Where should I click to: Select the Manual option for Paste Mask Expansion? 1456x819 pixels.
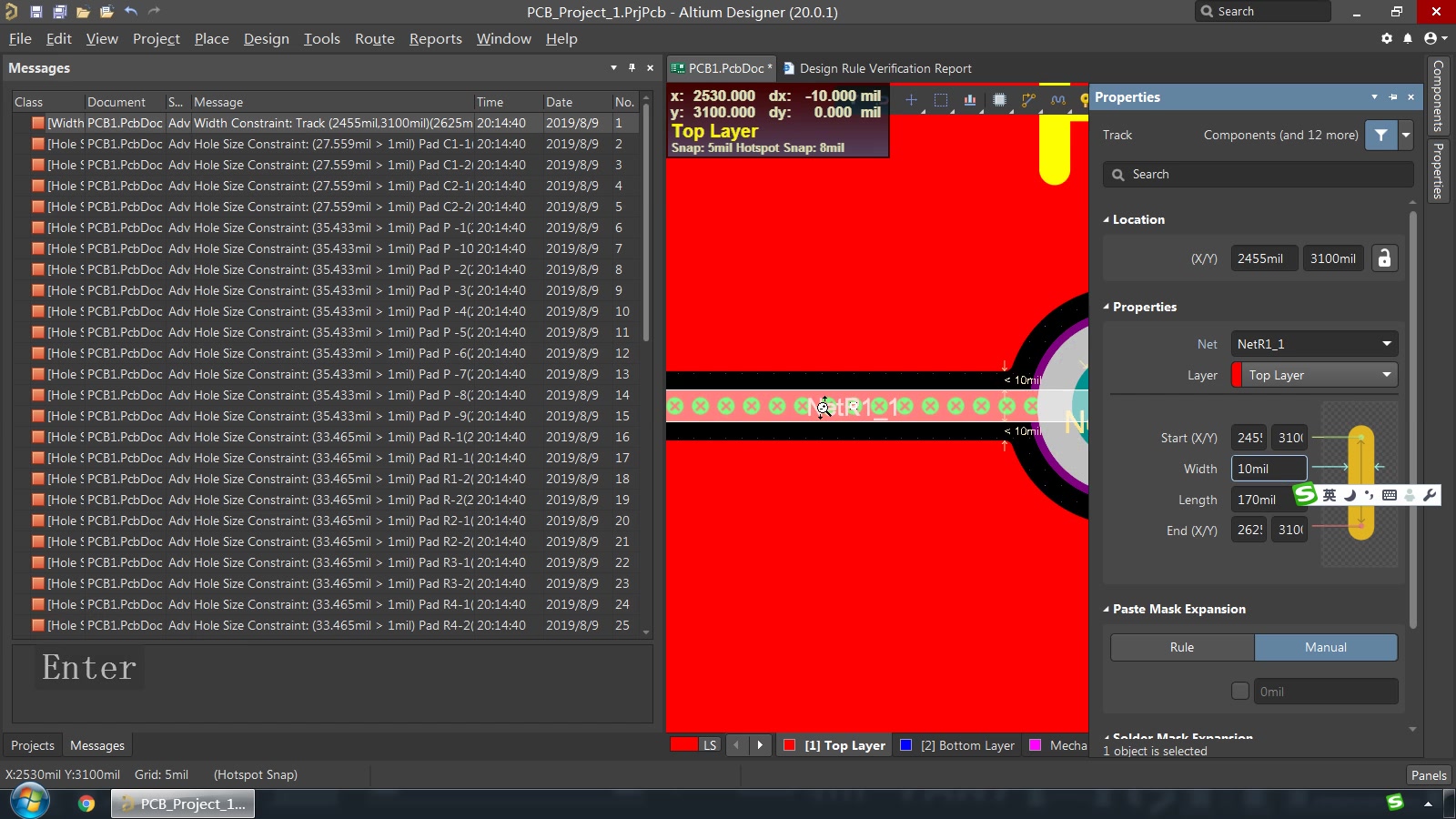(x=1326, y=647)
